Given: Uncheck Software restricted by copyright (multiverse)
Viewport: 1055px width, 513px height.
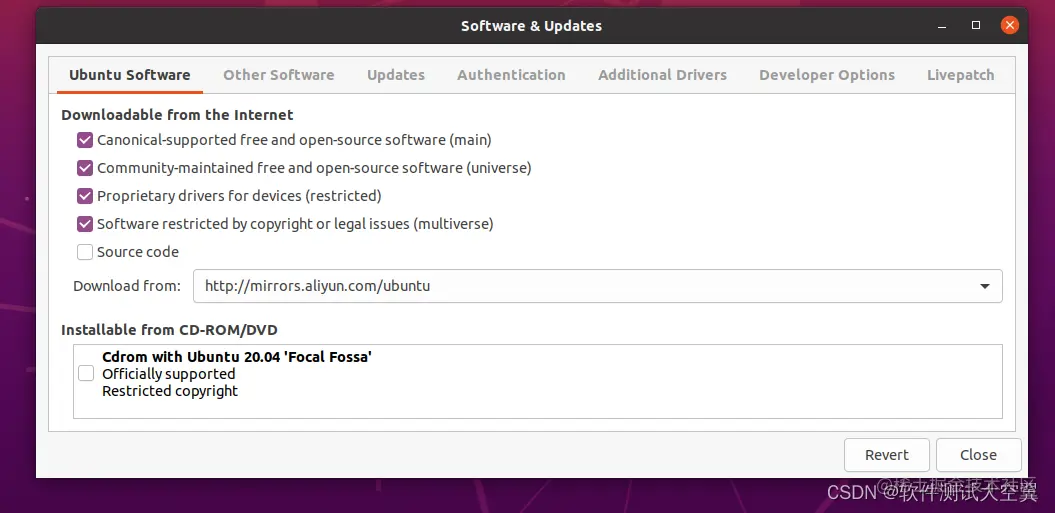Looking at the screenshot, I should click(x=85, y=224).
